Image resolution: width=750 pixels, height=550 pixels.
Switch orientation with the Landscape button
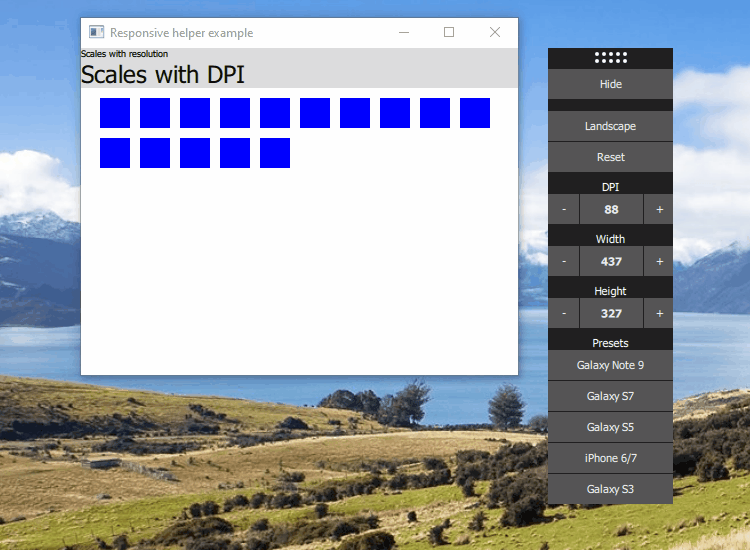[x=610, y=126]
